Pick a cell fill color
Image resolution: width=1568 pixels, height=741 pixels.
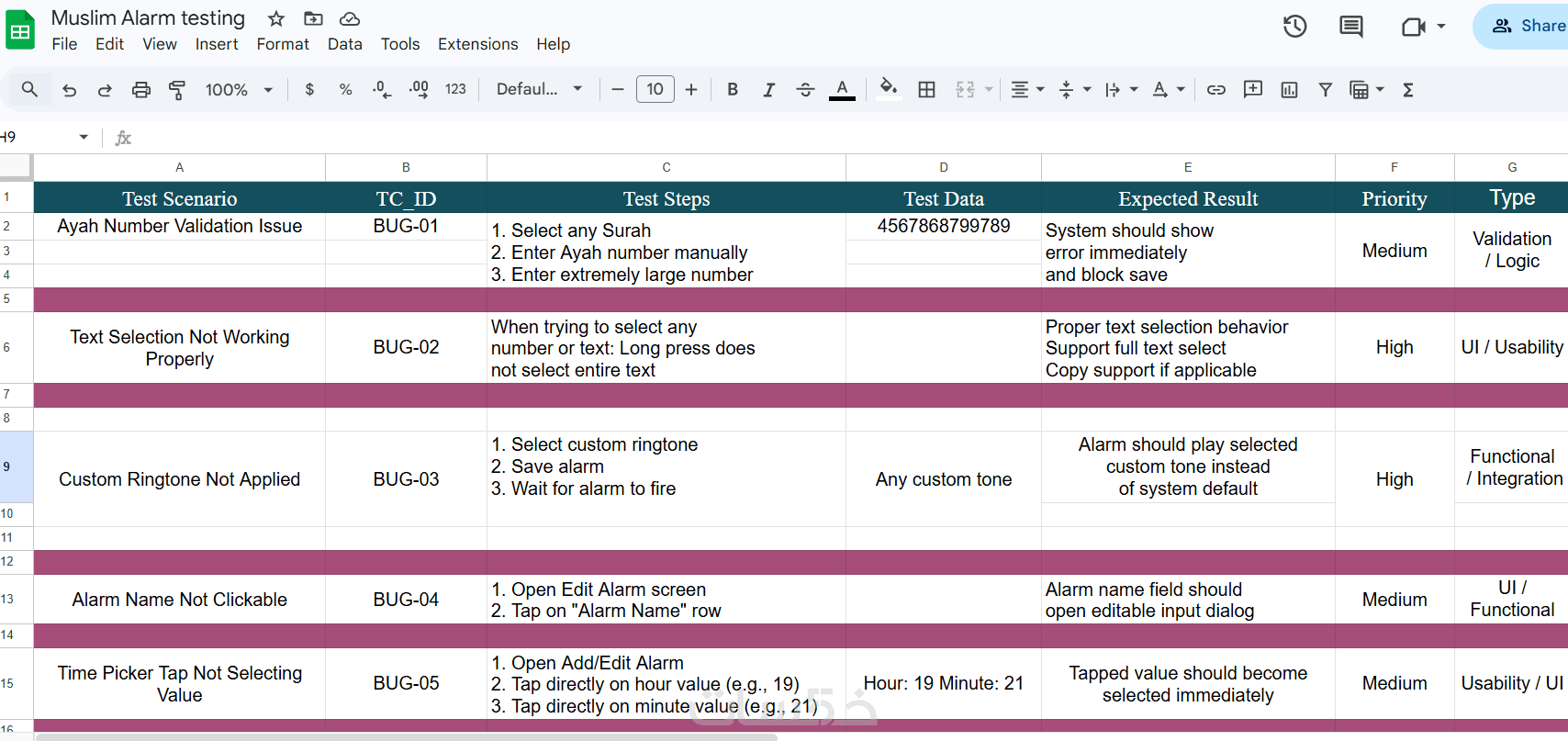tap(888, 89)
